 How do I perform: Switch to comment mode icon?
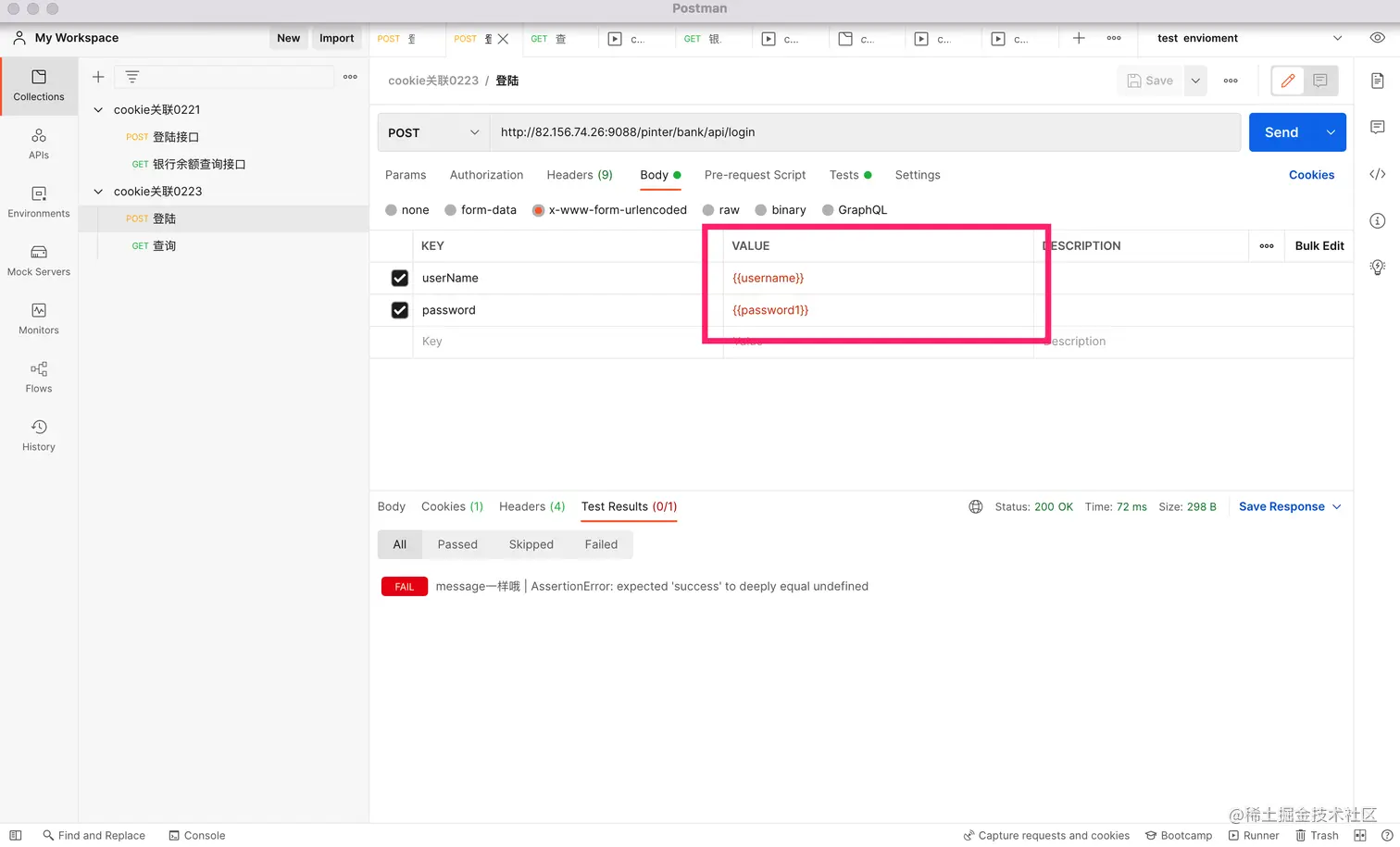1320,81
